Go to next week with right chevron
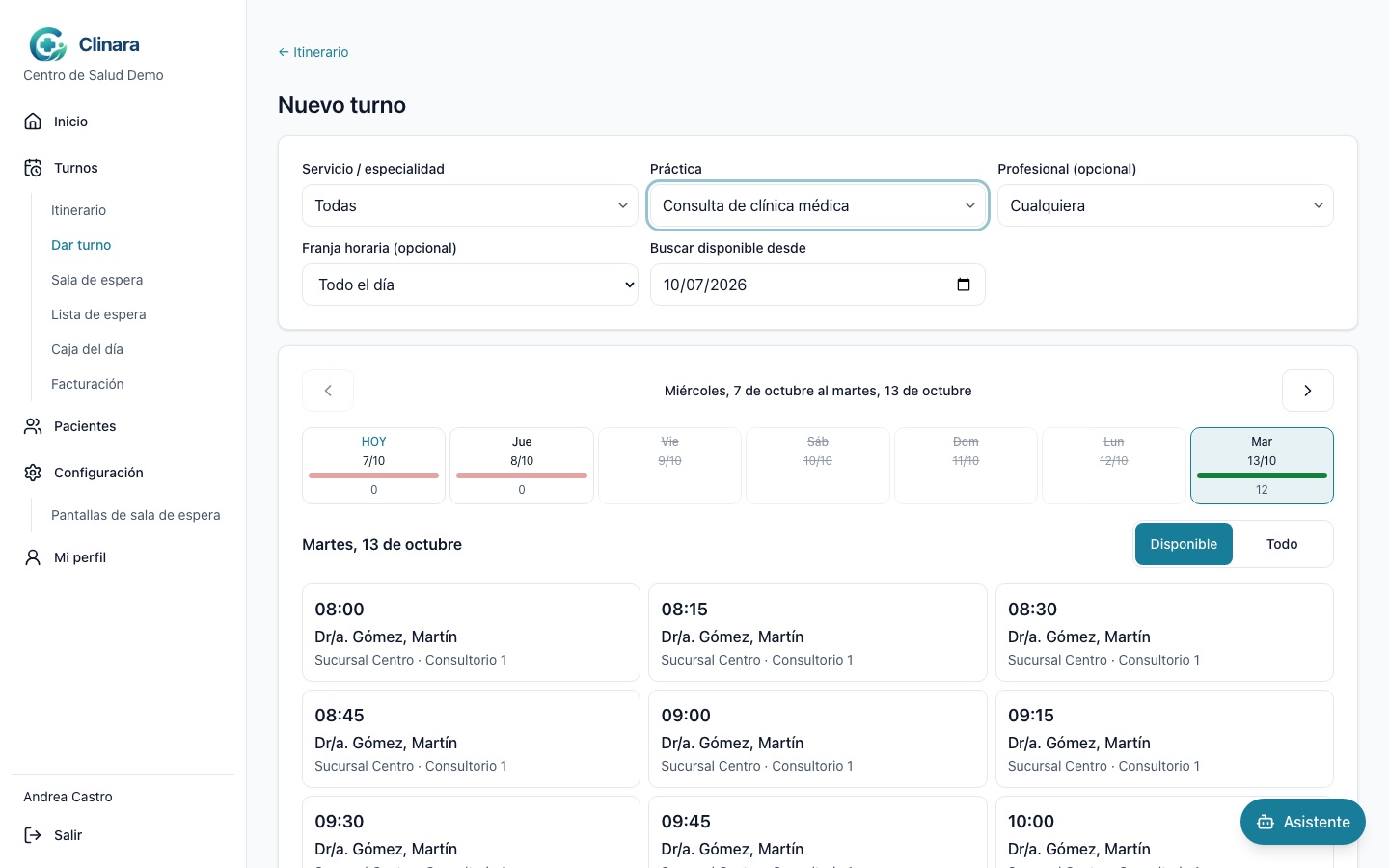Image resolution: width=1389 pixels, height=868 pixels. [1307, 391]
